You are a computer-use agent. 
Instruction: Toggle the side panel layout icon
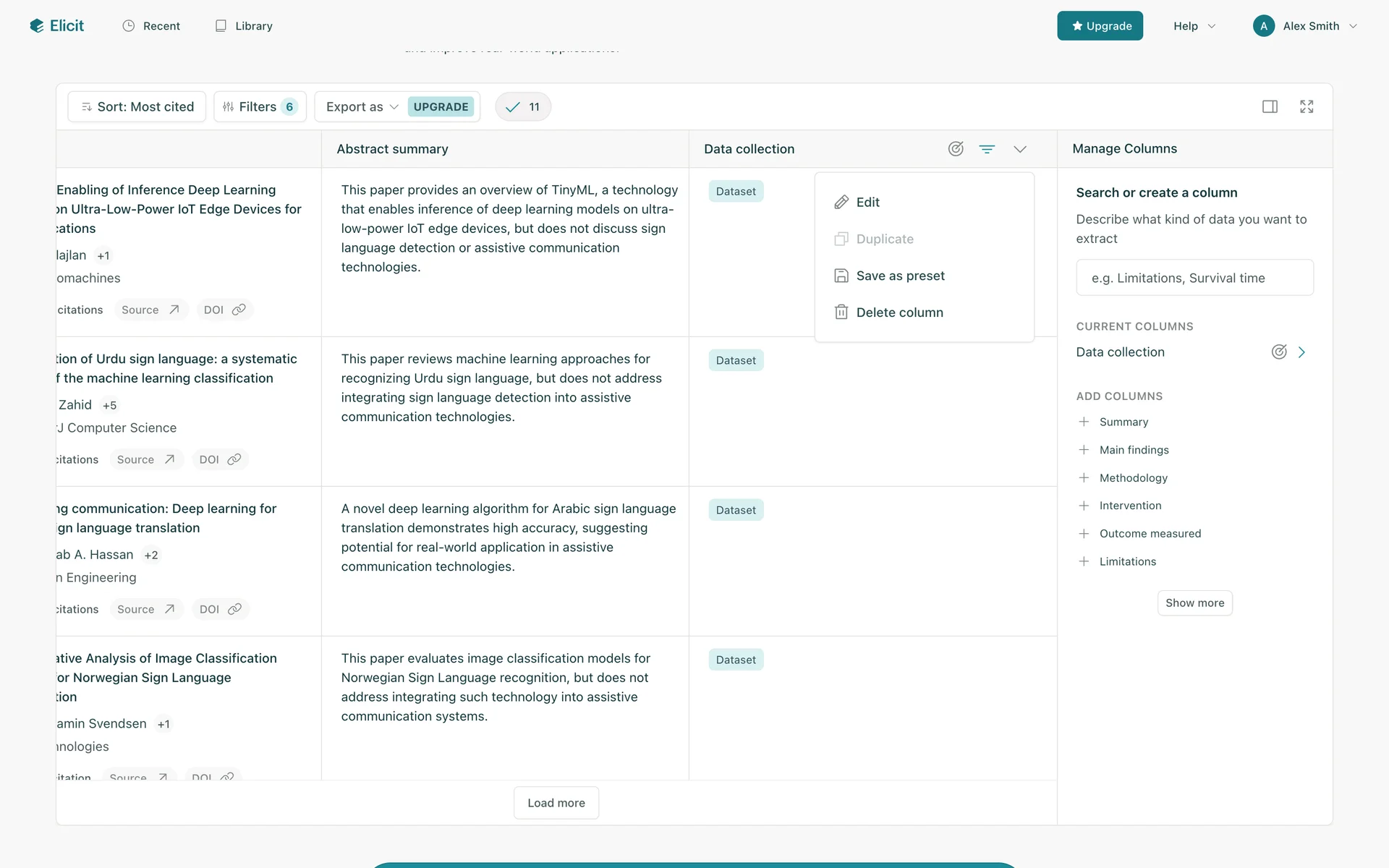[x=1270, y=107]
